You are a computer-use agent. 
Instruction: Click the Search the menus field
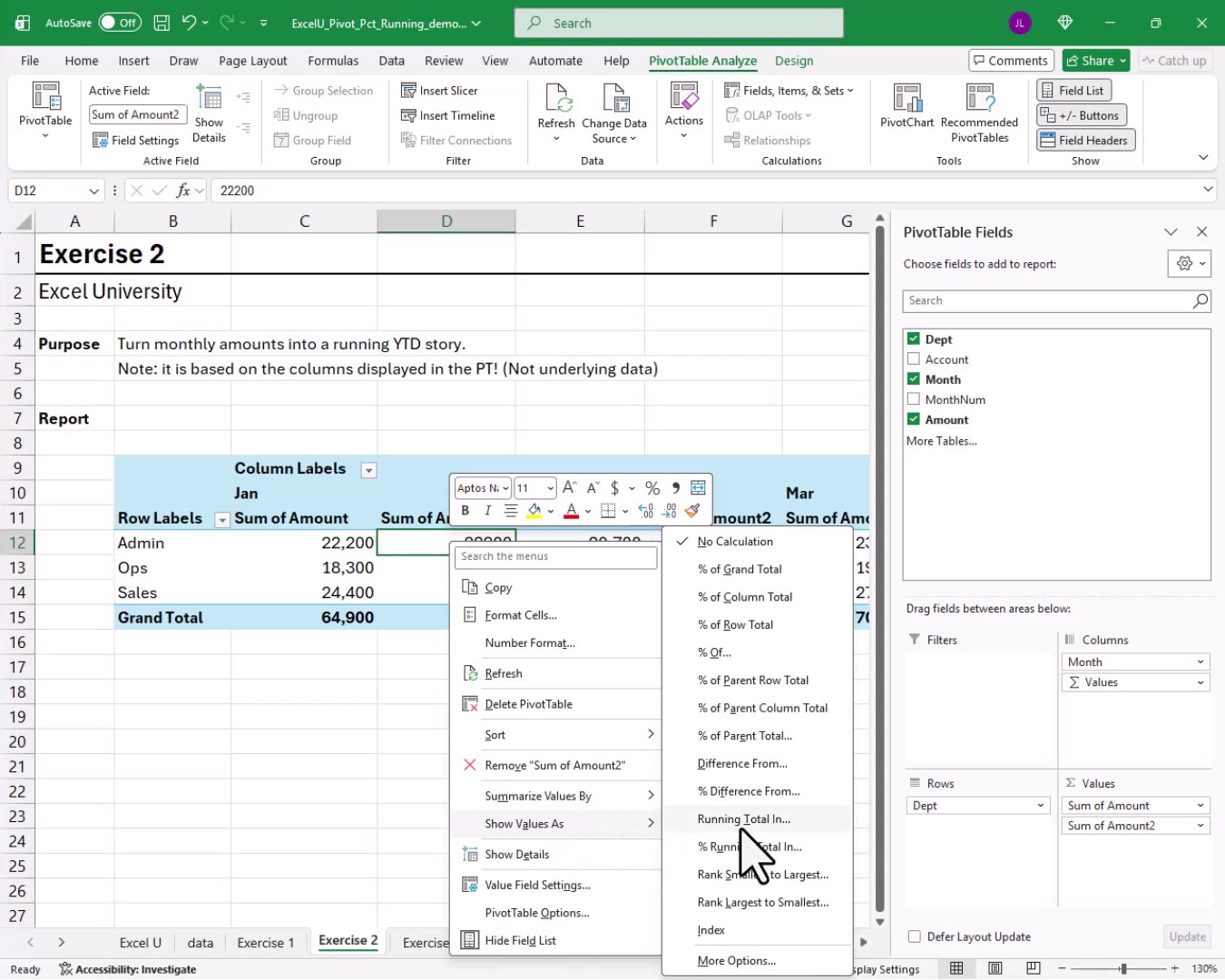click(555, 556)
